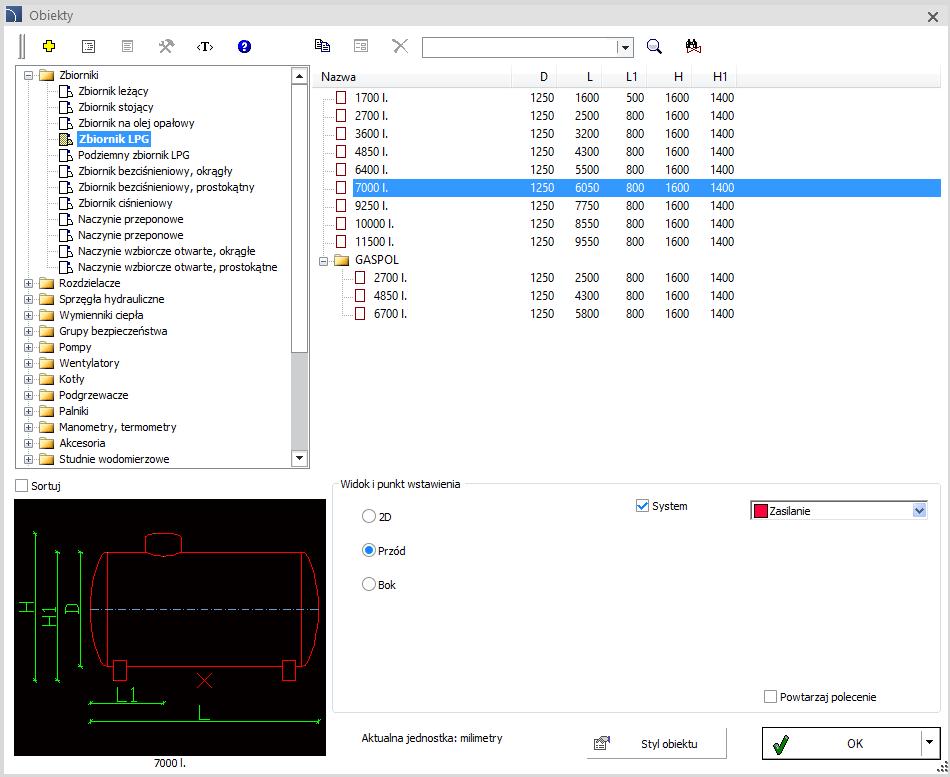The width and height of the screenshot is (950, 777).
Task: Click the GASPOL folder icon
Action: click(x=342, y=260)
